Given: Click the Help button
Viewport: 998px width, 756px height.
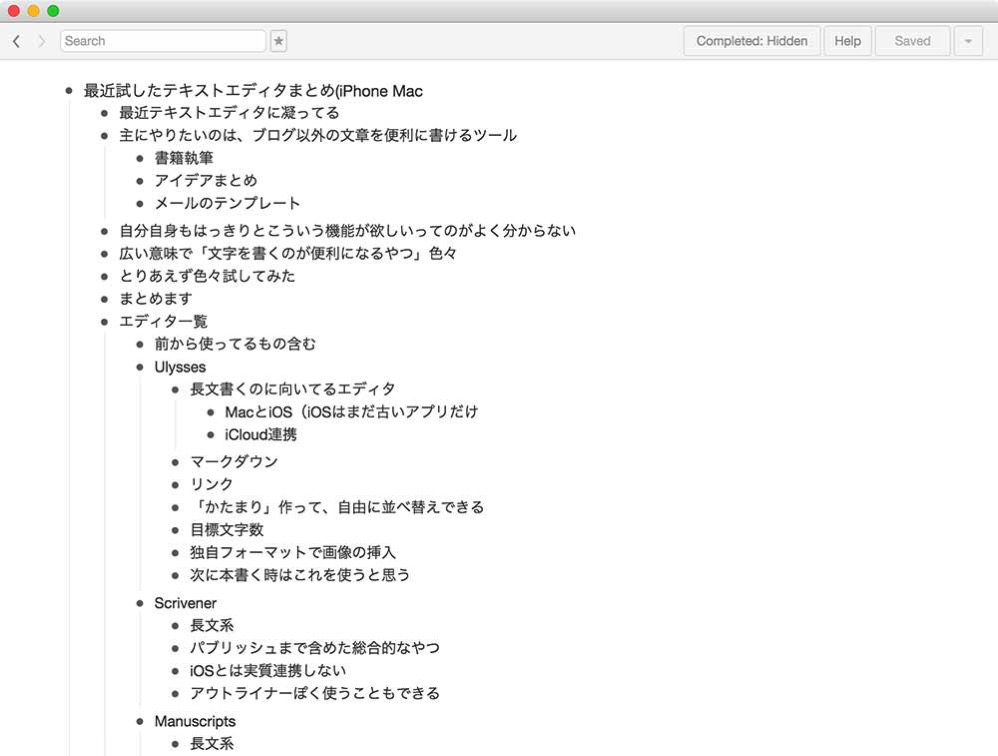Looking at the screenshot, I should click(847, 41).
